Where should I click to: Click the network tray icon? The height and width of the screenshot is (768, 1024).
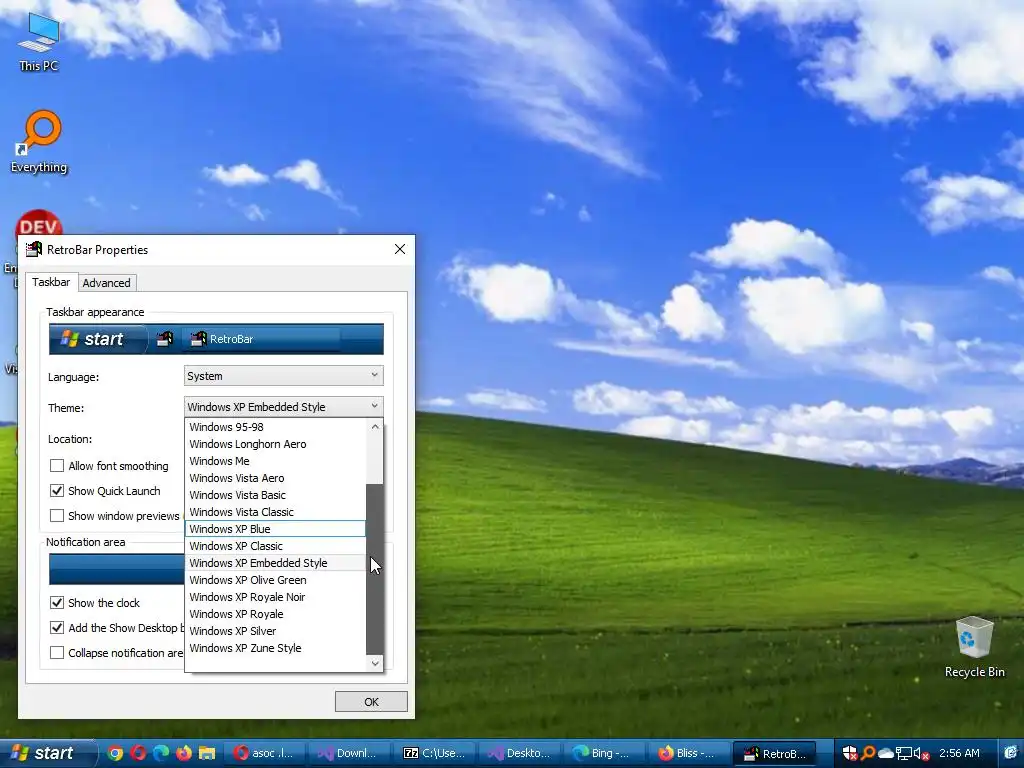click(x=903, y=754)
